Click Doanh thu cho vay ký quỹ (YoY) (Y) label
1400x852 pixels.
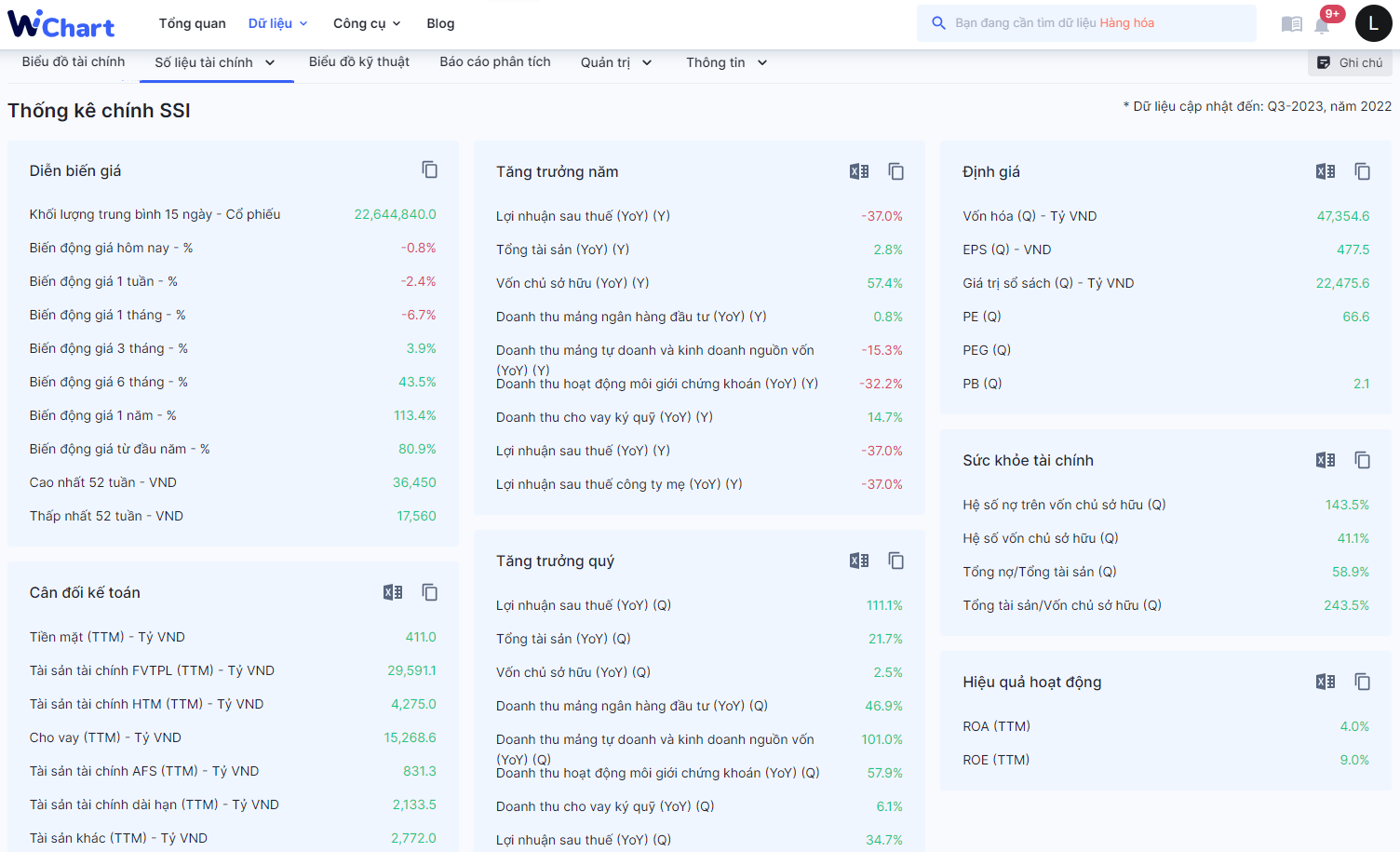pos(604,417)
